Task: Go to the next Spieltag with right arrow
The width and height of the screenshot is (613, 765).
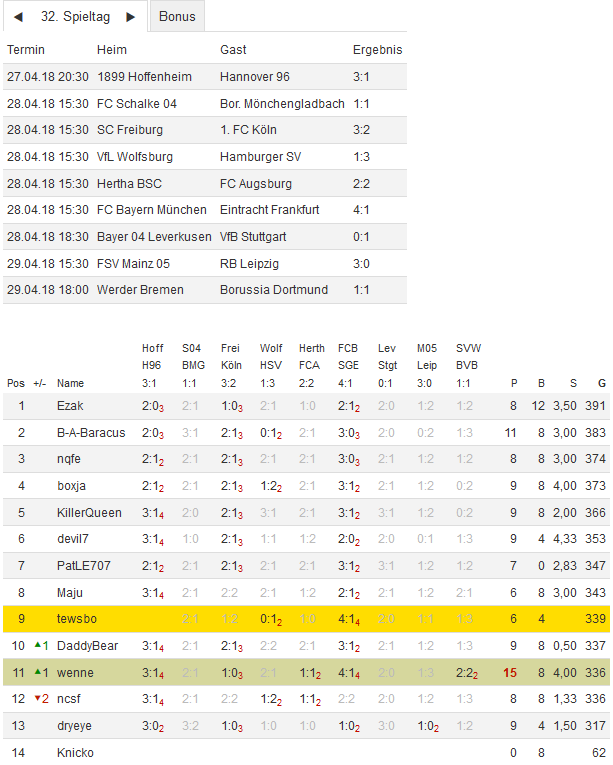Action: pos(130,17)
